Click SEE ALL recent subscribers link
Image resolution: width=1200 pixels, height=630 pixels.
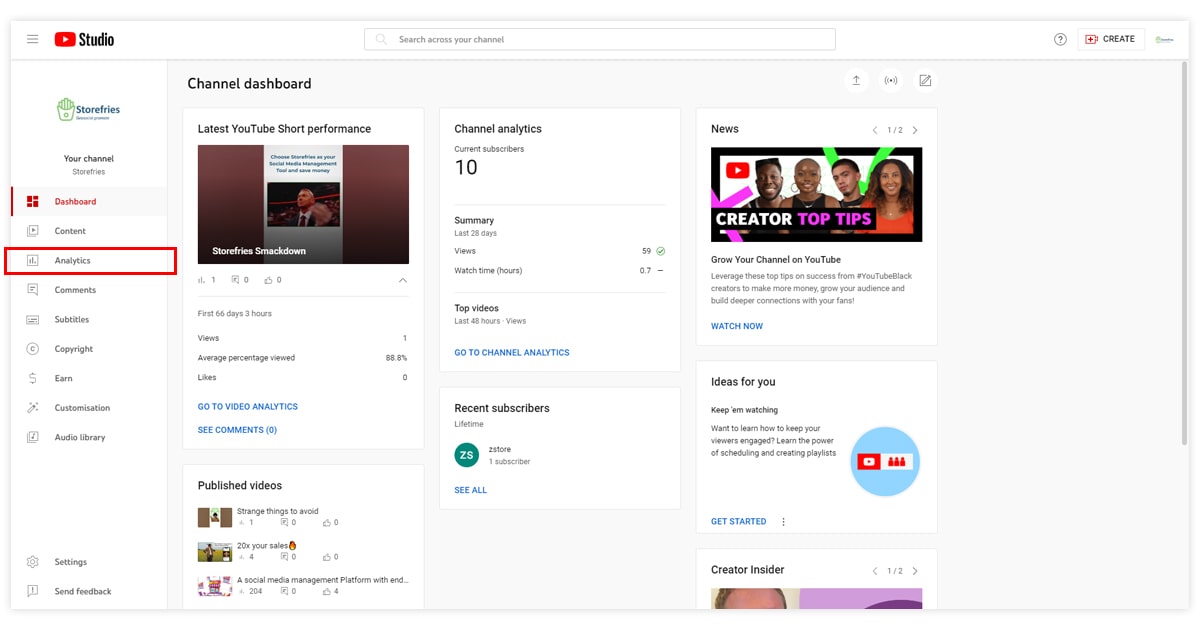click(470, 490)
